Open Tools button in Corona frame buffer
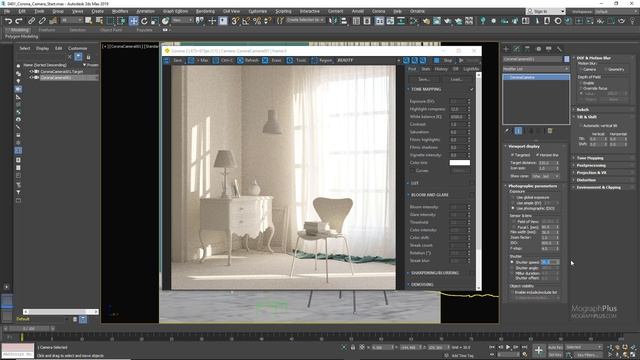 pyautogui.click(x=297, y=60)
